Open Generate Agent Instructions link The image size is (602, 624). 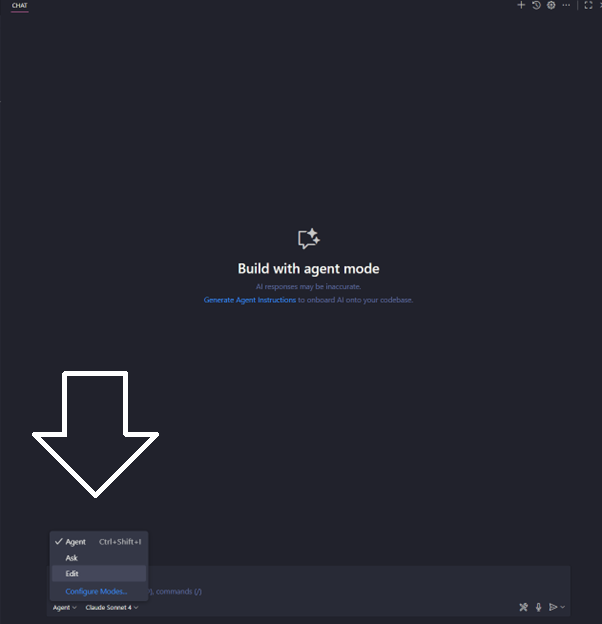click(x=250, y=300)
